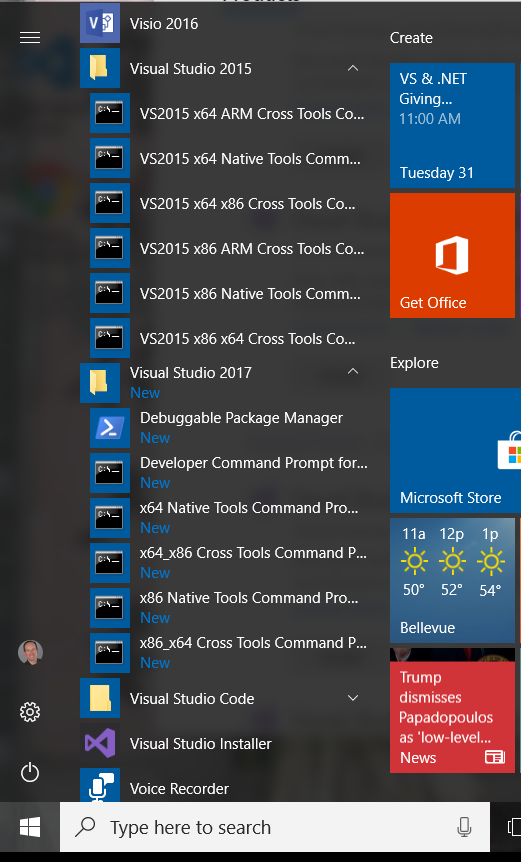Screen dimensions: 521x862
Task: Expand the Visual Studio Code folder chevron
Action: point(353,698)
